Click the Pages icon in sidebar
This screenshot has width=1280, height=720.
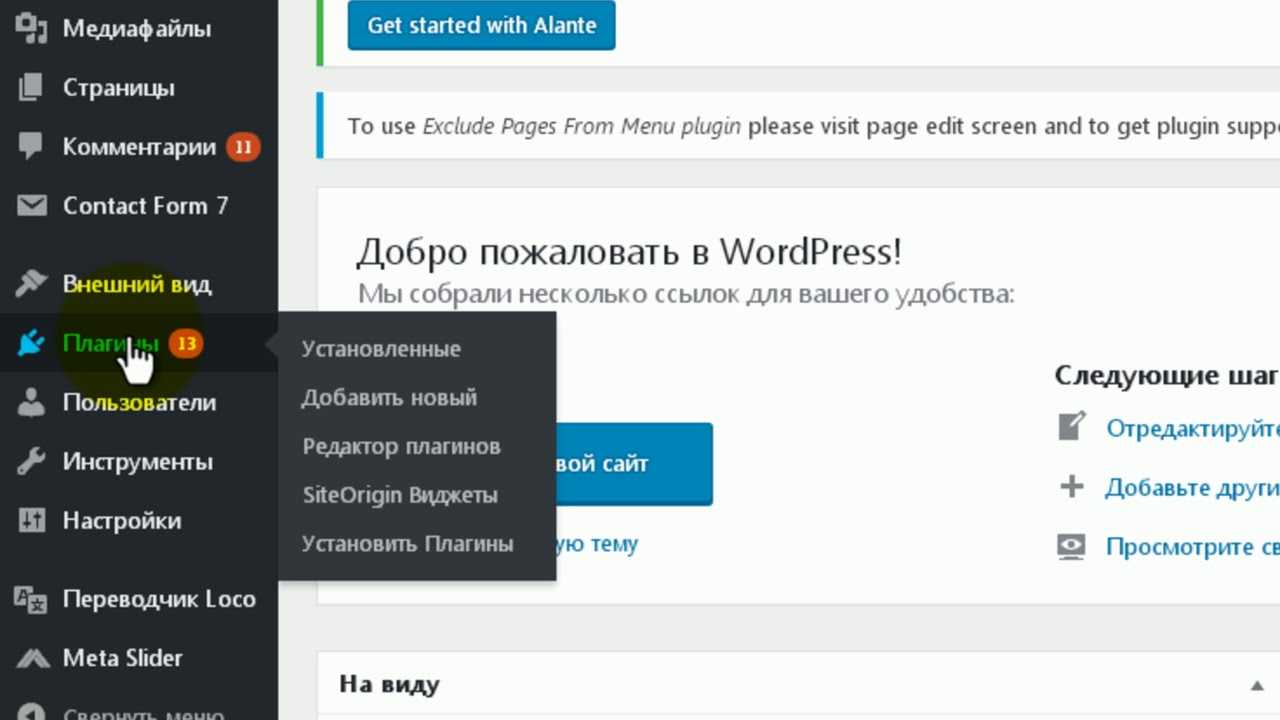pos(31,88)
